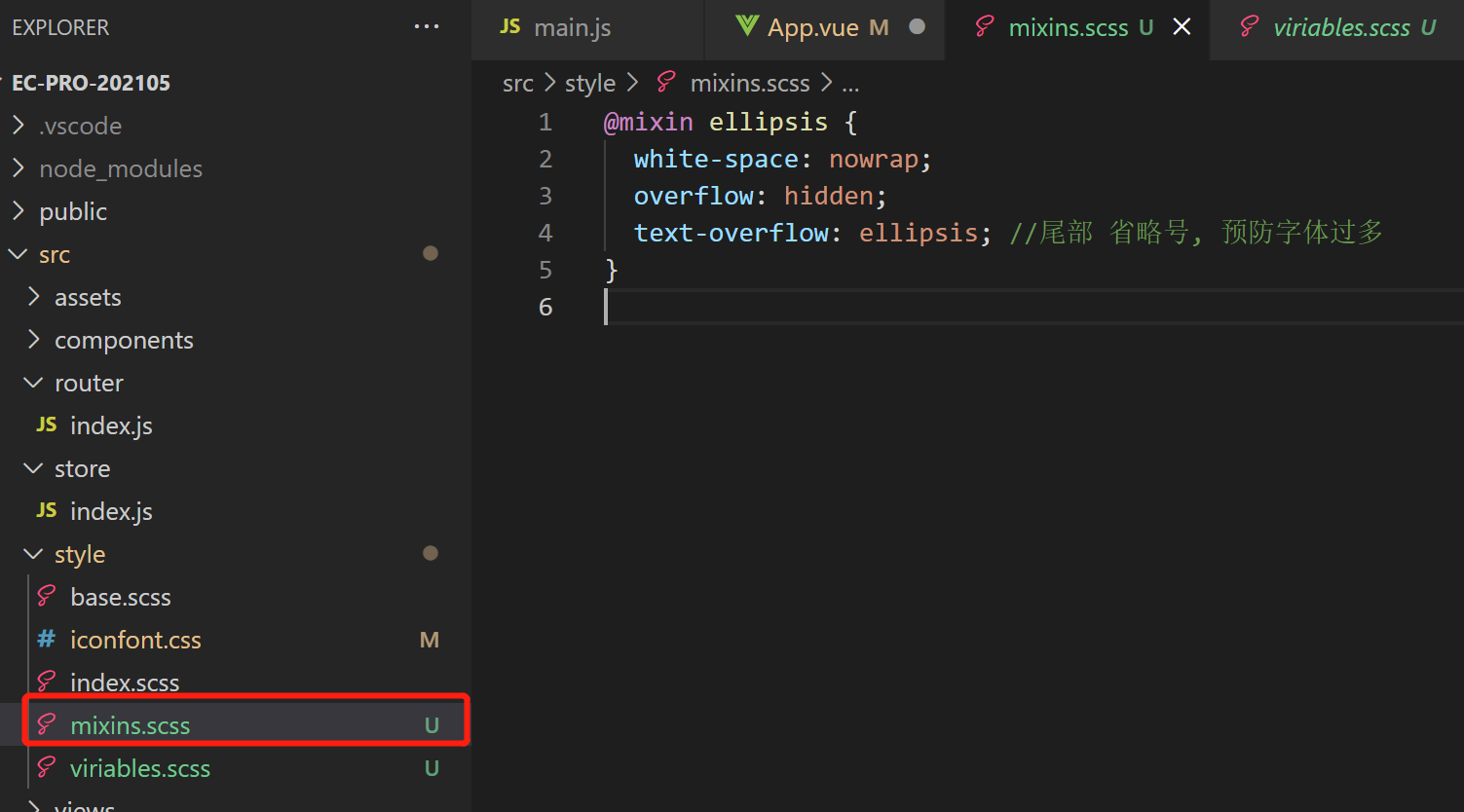The width and height of the screenshot is (1464, 812).
Task: Place cursor on empty line 6
Action: click(x=1033, y=307)
